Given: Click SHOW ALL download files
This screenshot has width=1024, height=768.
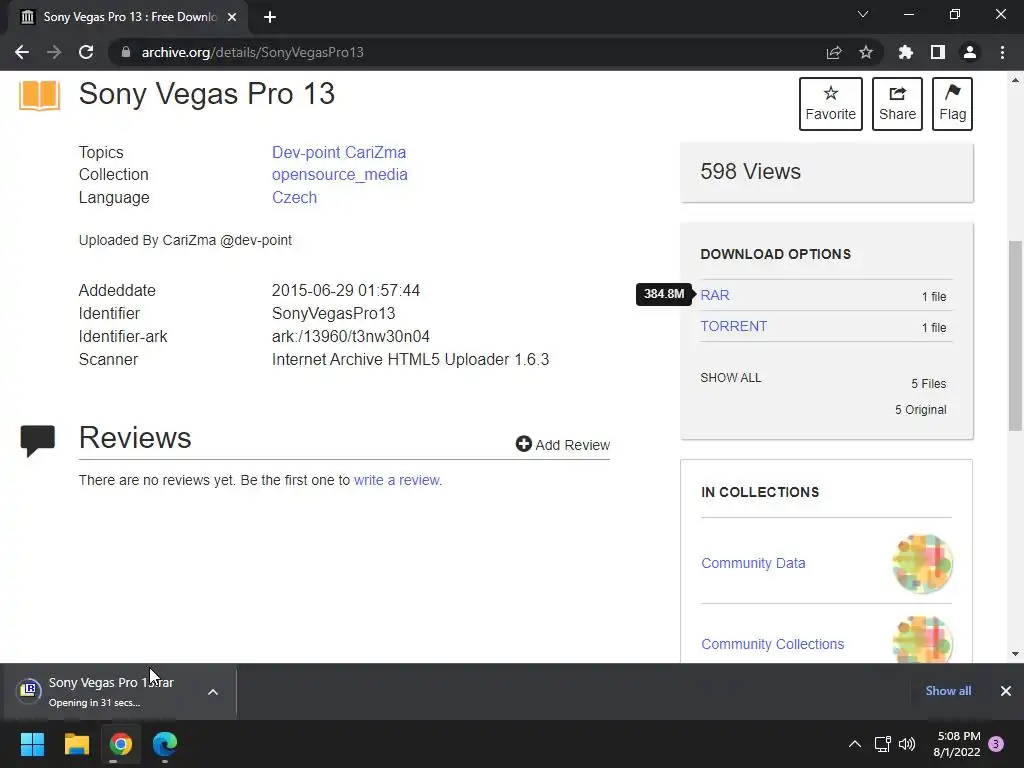Looking at the screenshot, I should point(731,377).
